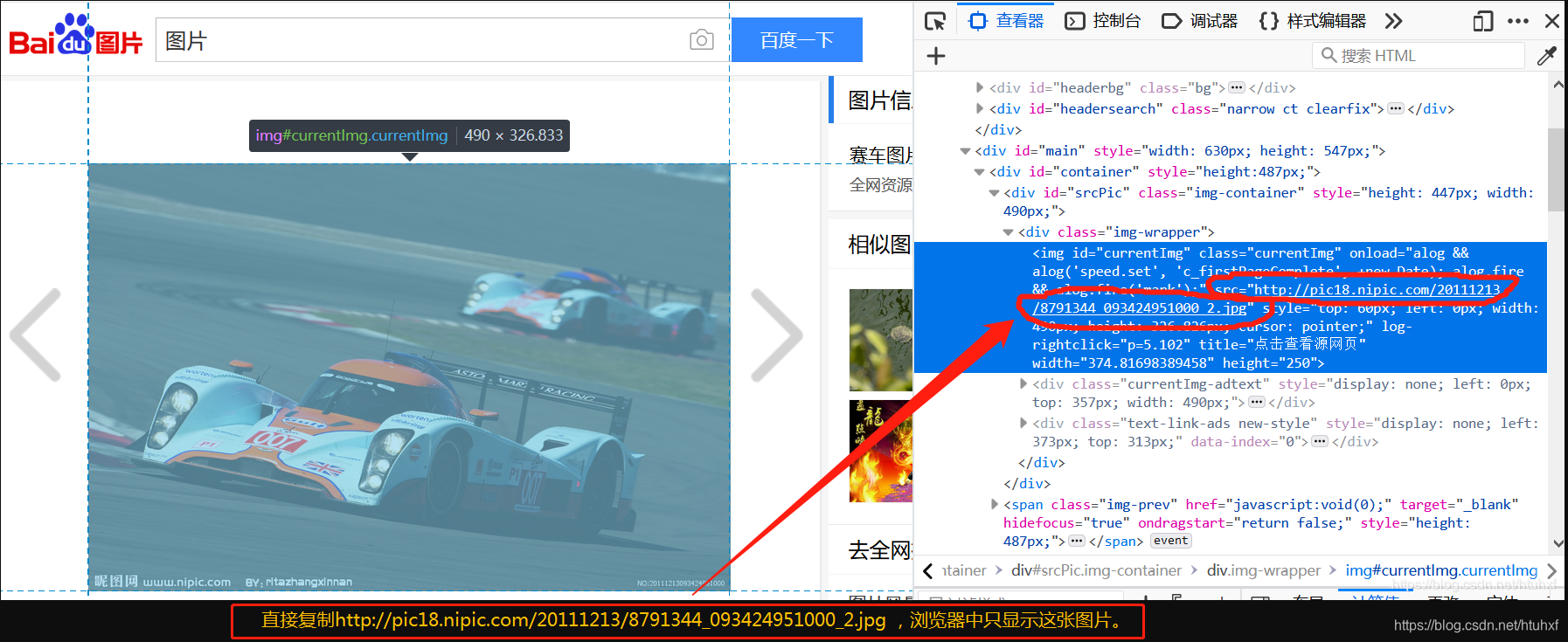
Task: Expand the text-link-ads div node
Action: [x=1023, y=423]
